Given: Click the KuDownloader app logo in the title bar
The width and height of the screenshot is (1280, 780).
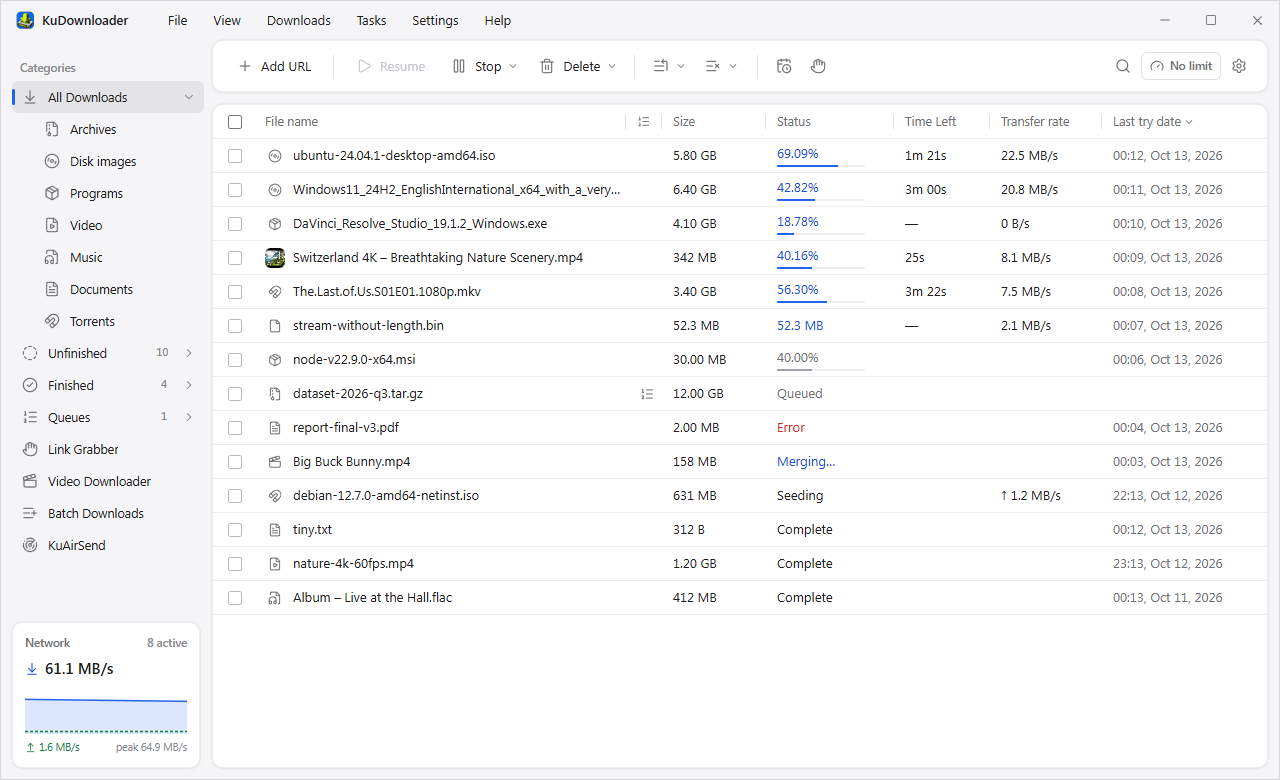Looking at the screenshot, I should click(25, 20).
